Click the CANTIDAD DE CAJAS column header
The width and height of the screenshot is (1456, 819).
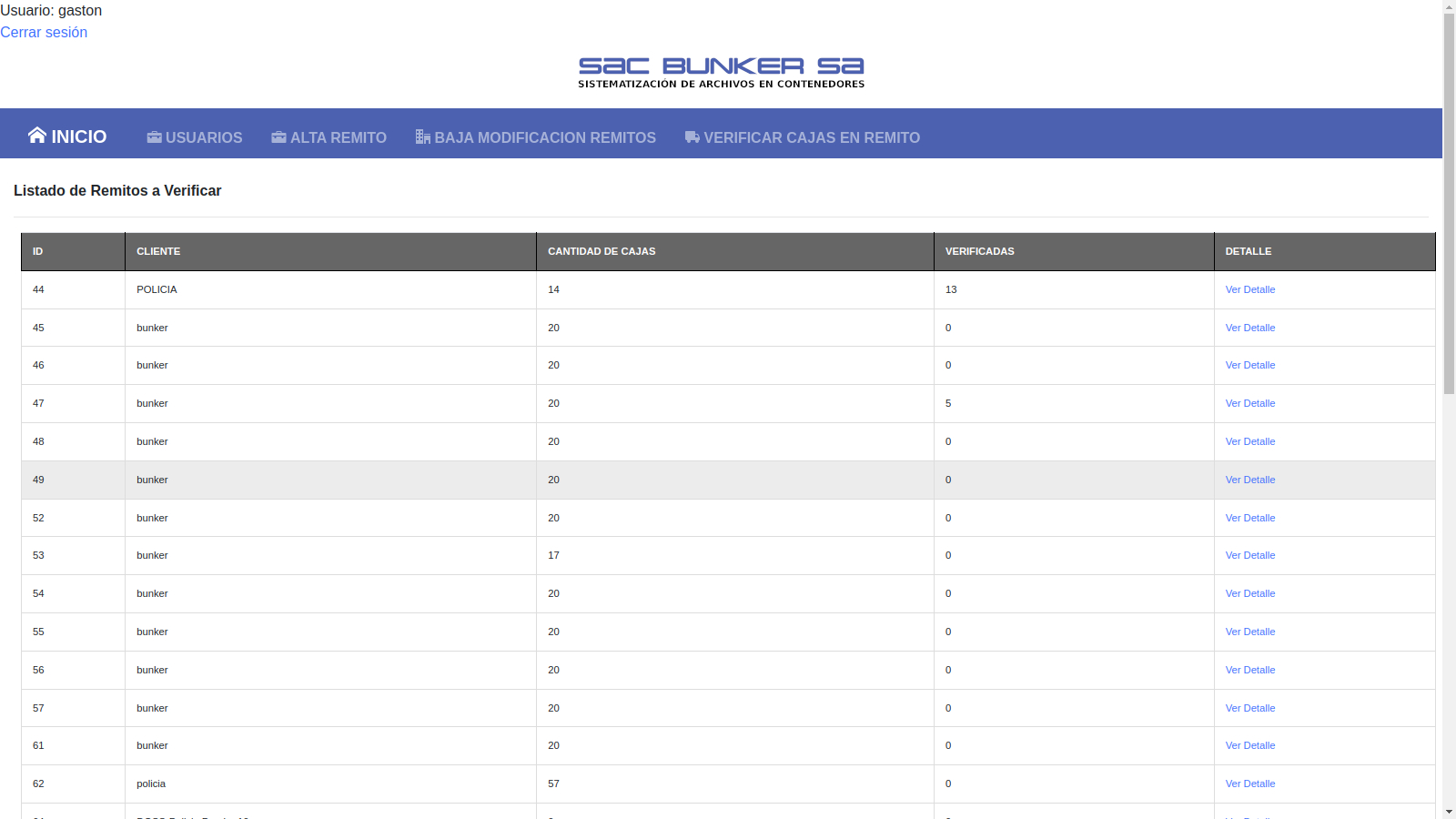point(602,251)
